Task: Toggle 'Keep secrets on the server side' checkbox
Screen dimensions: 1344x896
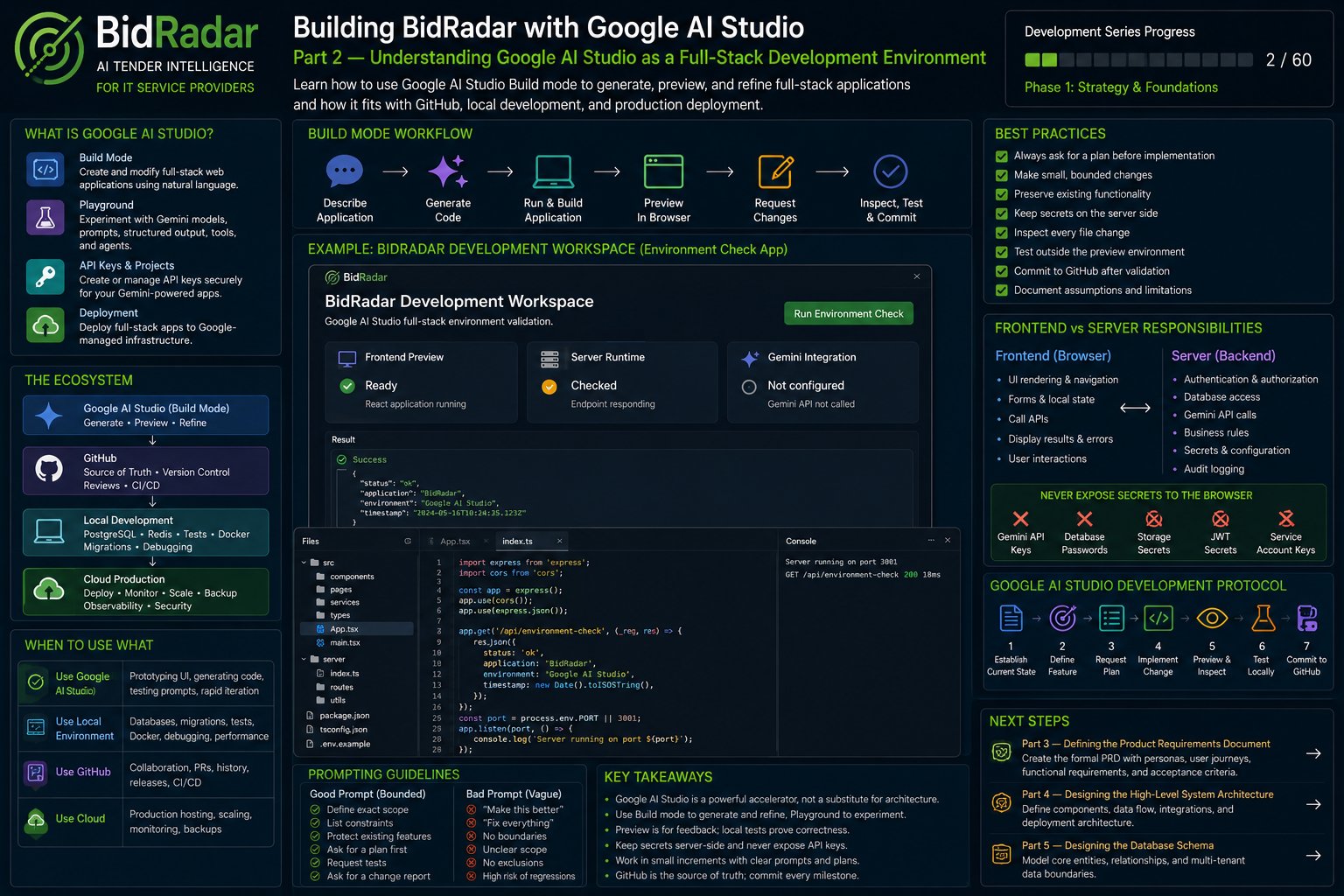Action: 1002,213
